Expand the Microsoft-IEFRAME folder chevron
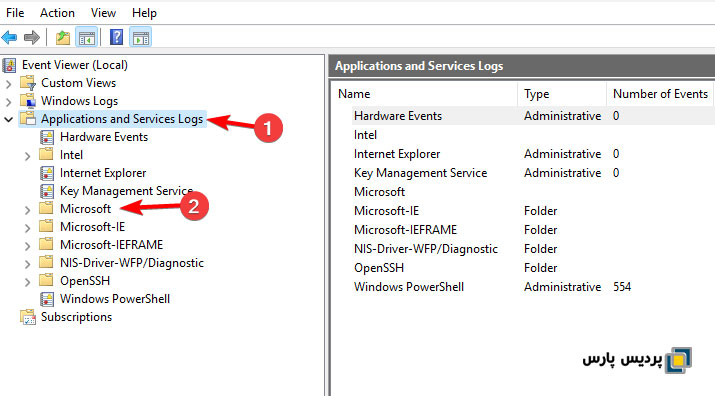Image resolution: width=715 pixels, height=396 pixels. pyautogui.click(x=27, y=246)
